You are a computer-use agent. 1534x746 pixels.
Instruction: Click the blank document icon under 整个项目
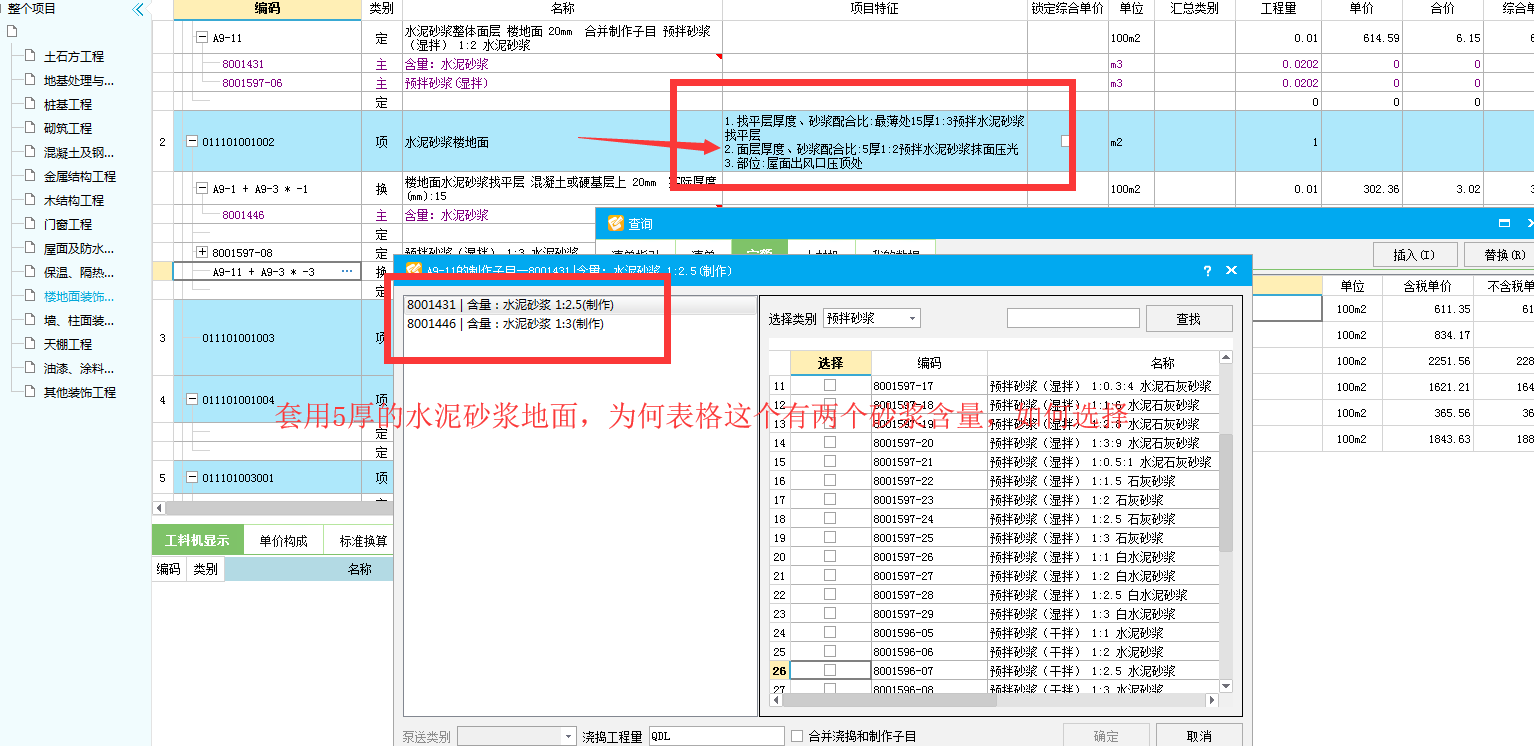[12, 31]
